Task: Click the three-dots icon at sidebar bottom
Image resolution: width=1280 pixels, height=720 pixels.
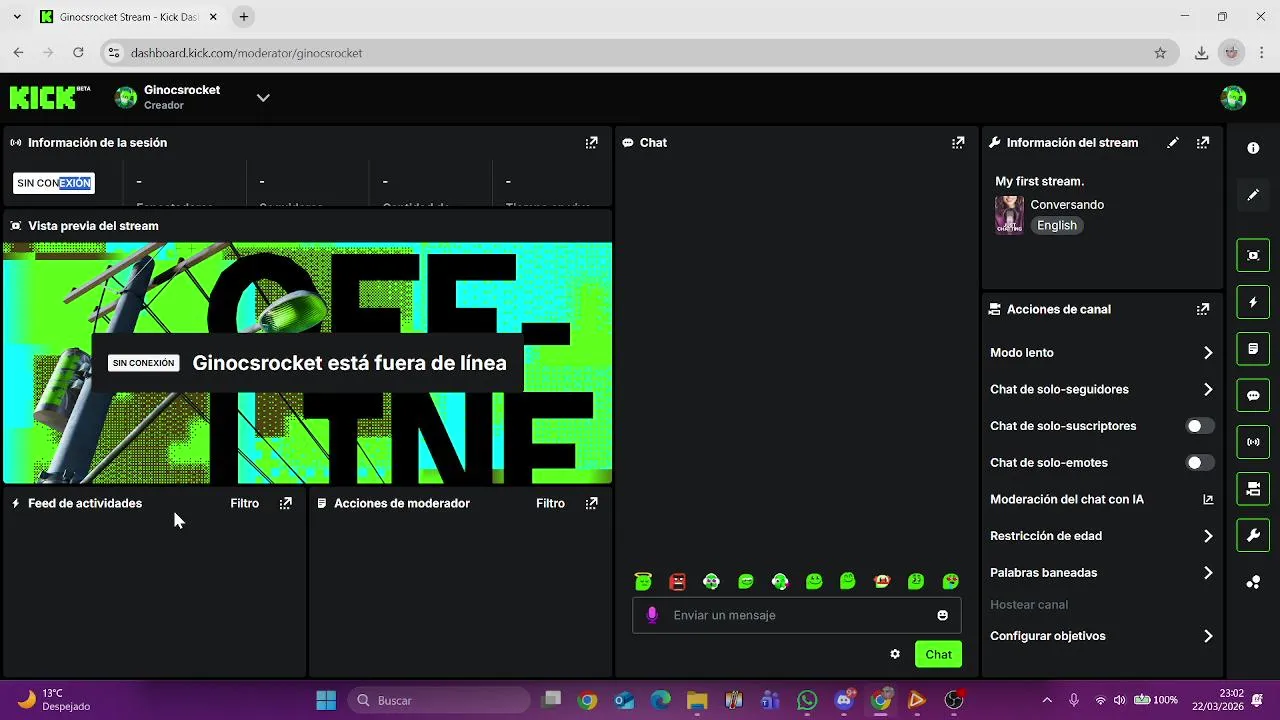Action: pyautogui.click(x=1253, y=582)
